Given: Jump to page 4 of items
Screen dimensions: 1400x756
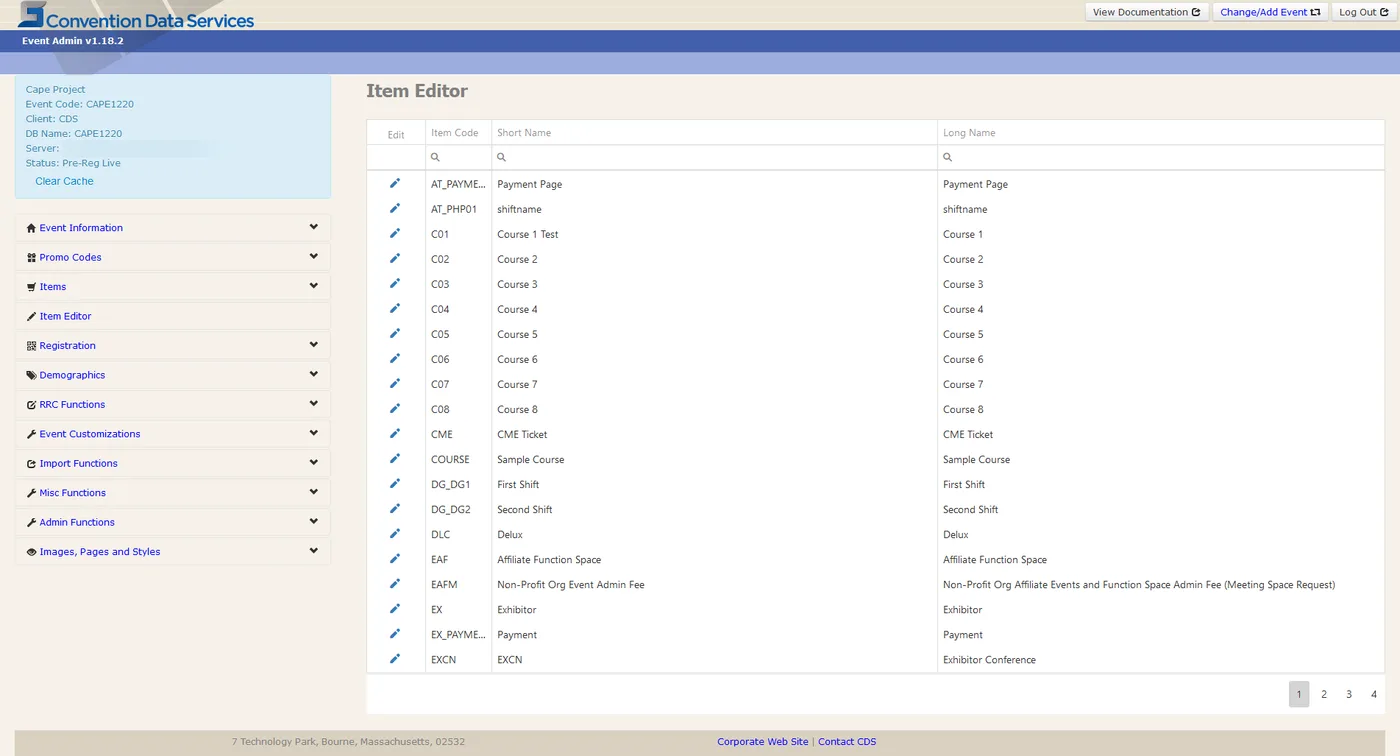Looking at the screenshot, I should coord(1374,694).
